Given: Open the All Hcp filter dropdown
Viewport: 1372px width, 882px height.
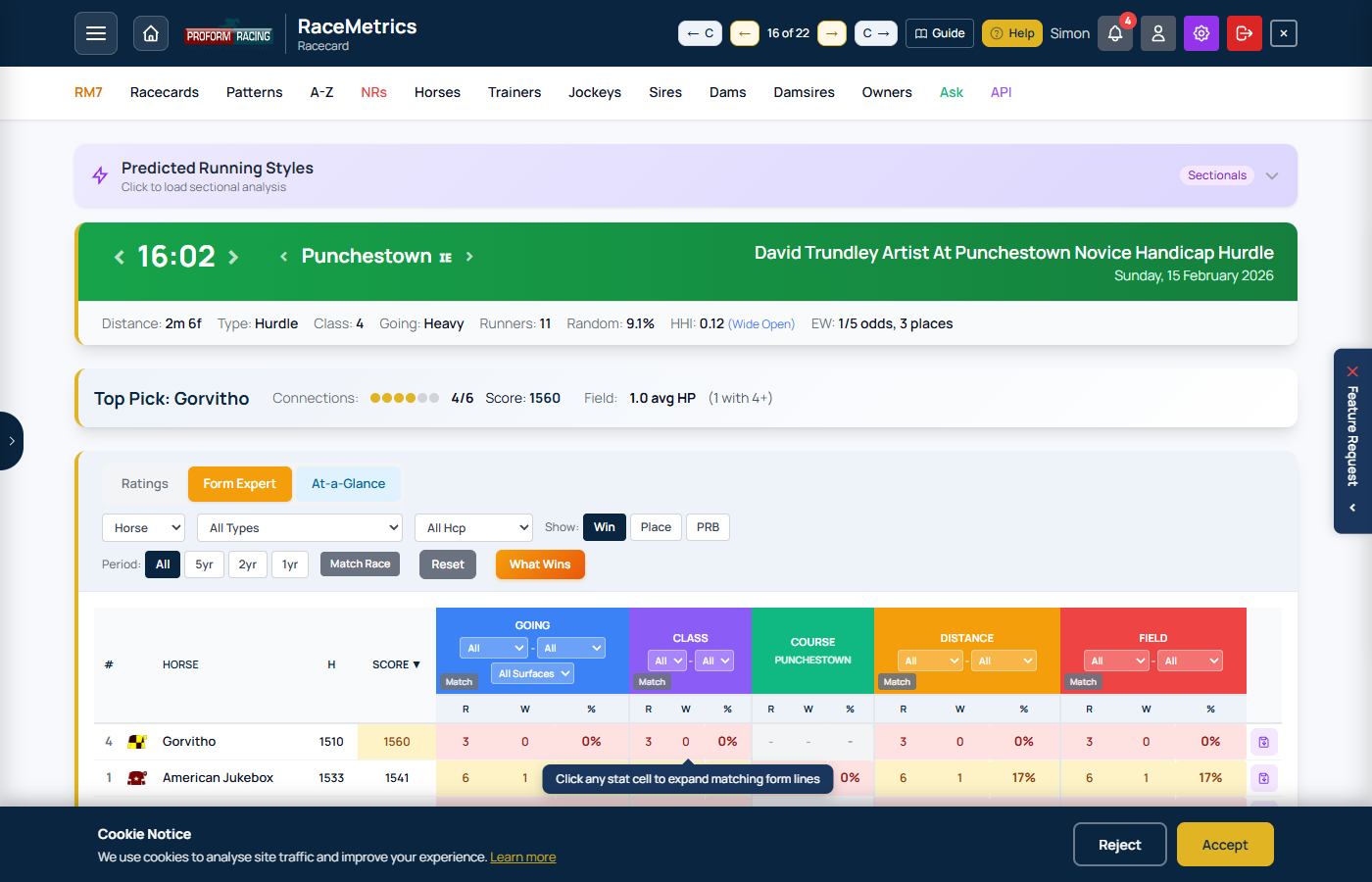Looking at the screenshot, I should pyautogui.click(x=473, y=527).
